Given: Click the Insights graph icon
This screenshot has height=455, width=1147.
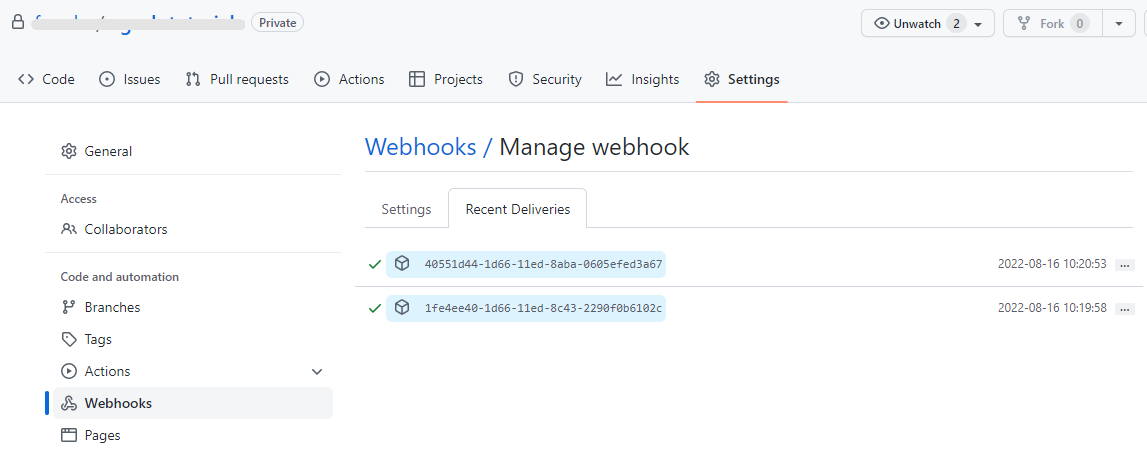Looking at the screenshot, I should tap(614, 79).
